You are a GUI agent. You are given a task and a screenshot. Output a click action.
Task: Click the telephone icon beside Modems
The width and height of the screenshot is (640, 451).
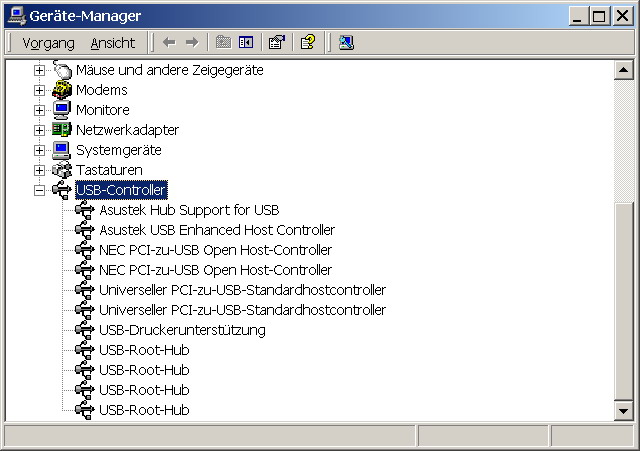(x=62, y=90)
